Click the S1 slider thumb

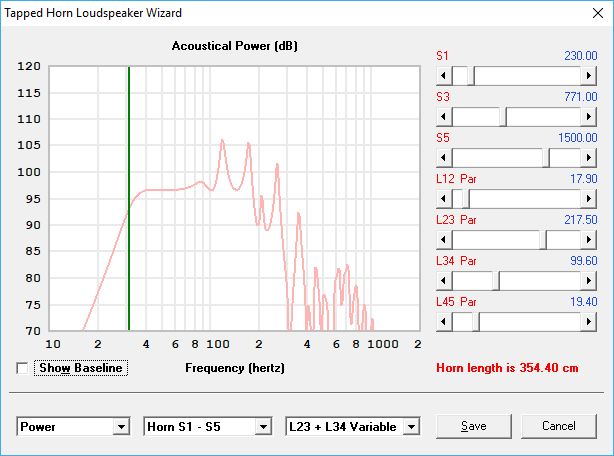471,76
